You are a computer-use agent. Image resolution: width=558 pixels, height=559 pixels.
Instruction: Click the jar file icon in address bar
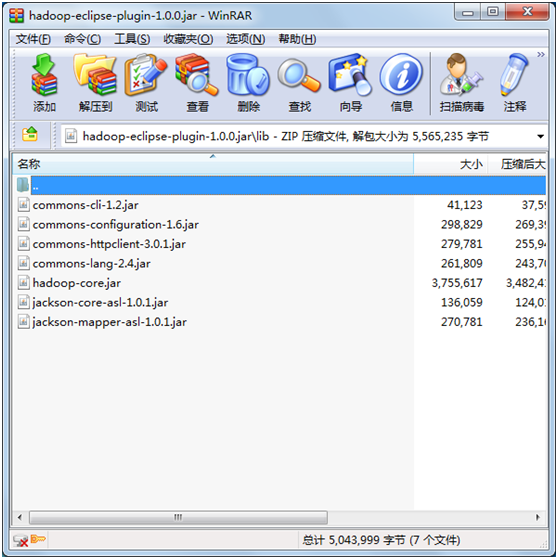tap(71, 136)
